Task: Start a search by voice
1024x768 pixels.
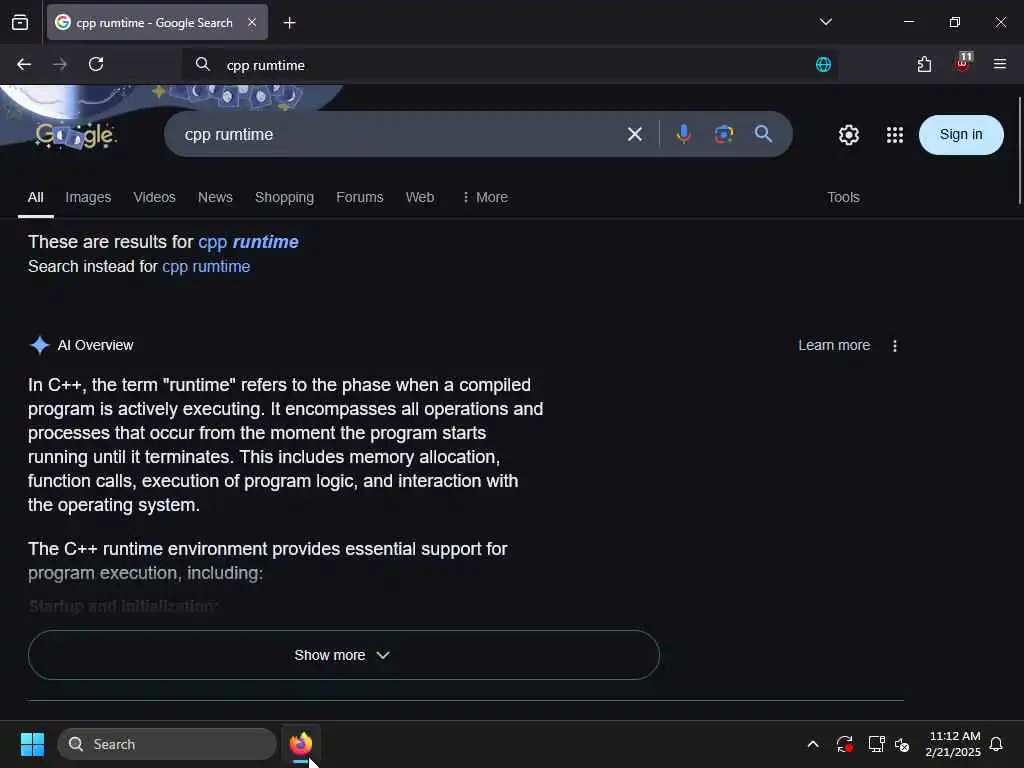Action: 684,135
